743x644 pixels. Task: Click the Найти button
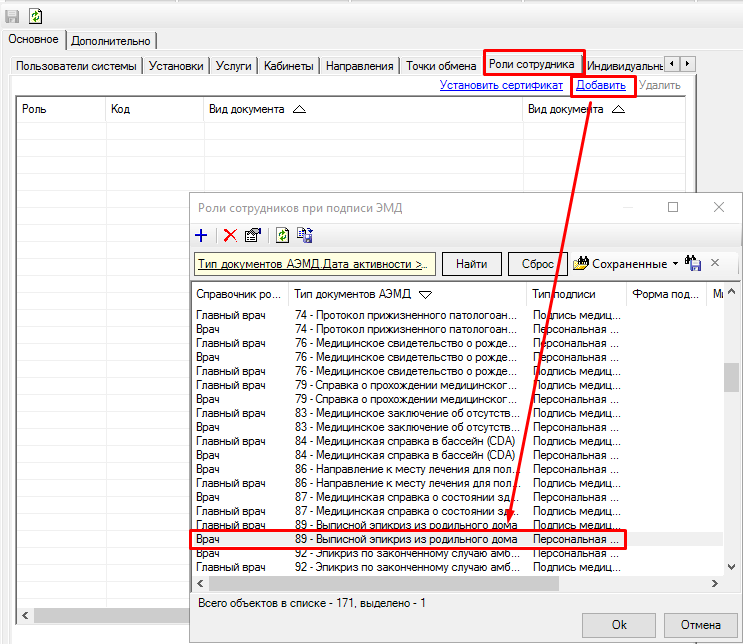point(471,263)
